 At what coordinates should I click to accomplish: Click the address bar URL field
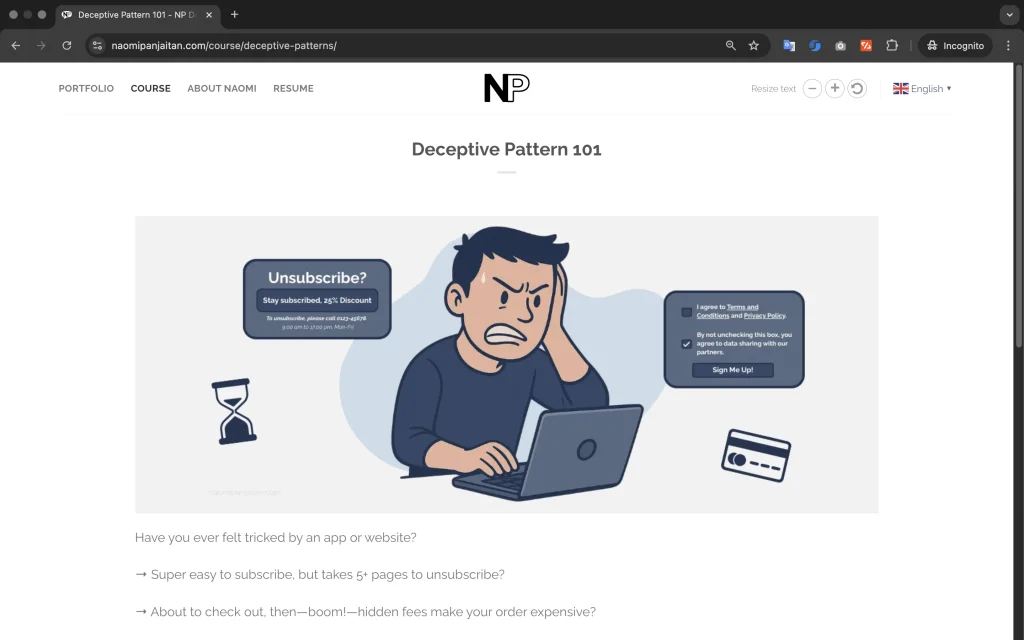point(400,46)
